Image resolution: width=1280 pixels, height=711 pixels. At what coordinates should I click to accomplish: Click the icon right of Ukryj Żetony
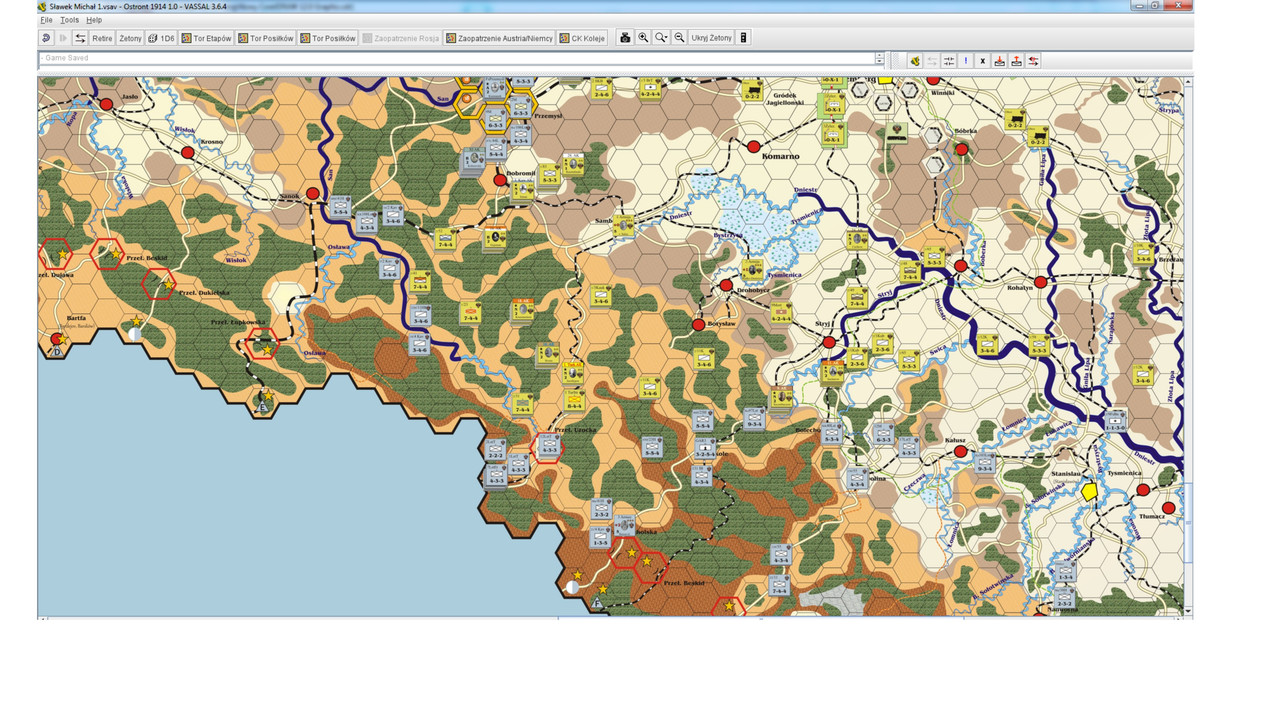coord(743,38)
